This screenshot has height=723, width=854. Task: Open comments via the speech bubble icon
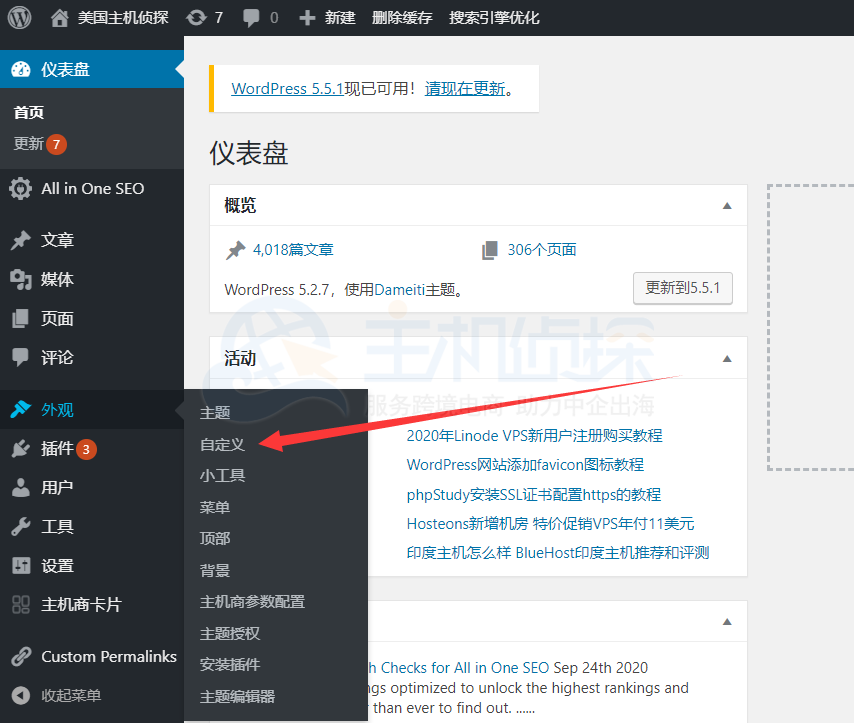tap(250, 17)
